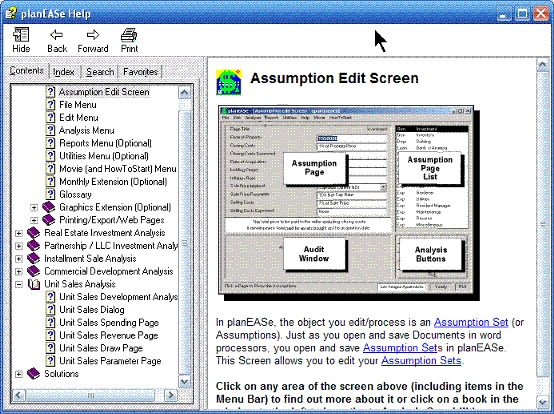Expand the Solutions node
This screenshot has width=554, height=414.
tap(19, 374)
